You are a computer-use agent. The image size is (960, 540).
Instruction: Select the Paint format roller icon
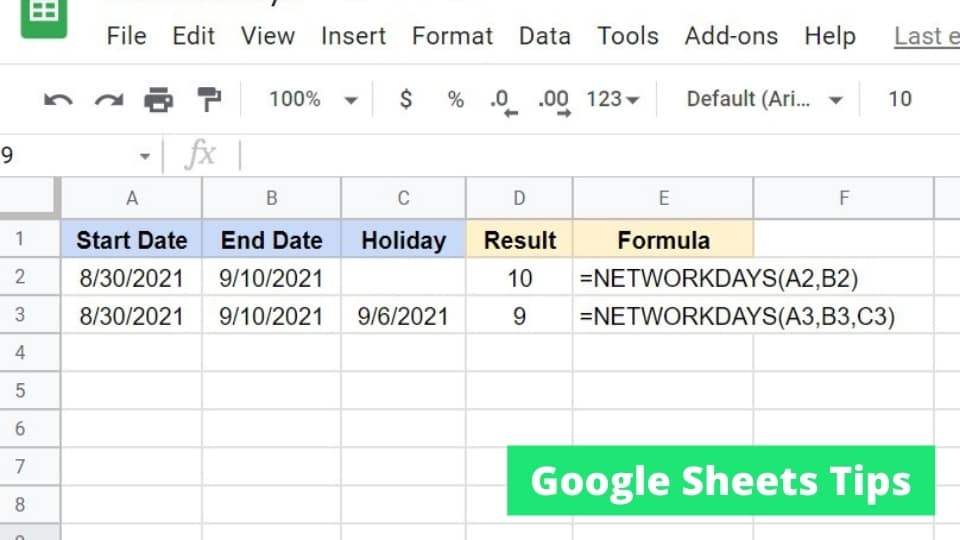pyautogui.click(x=209, y=99)
